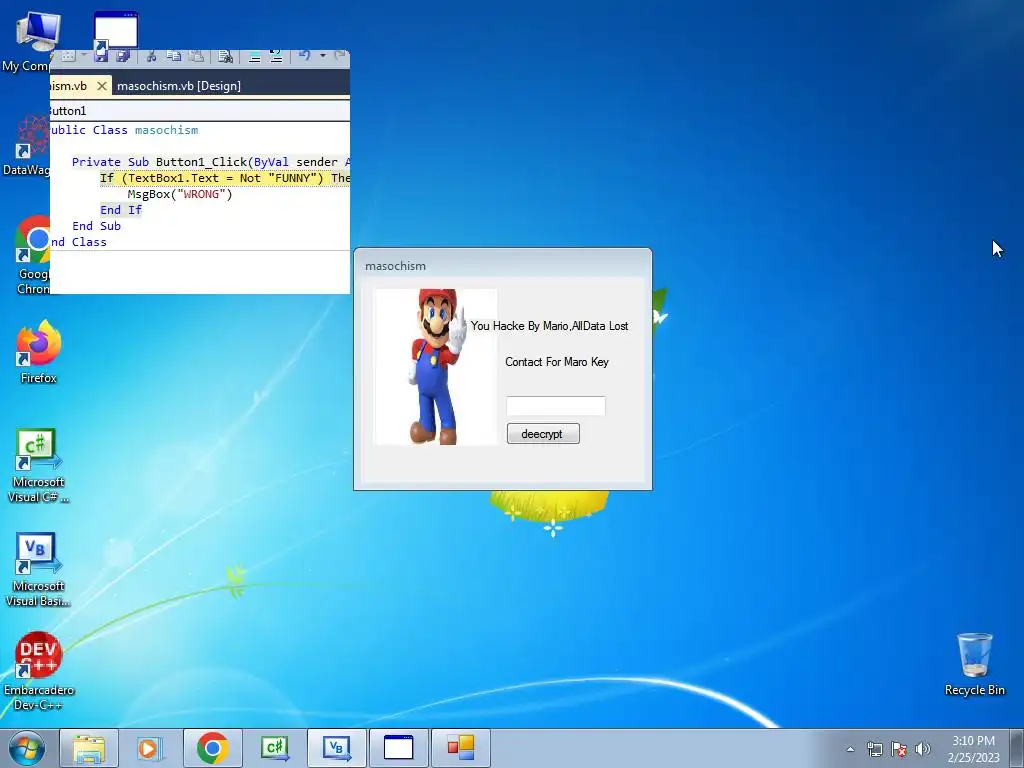Click the highlighted If TextBox1.Text code line
Screen dimensions: 1024x768
(x=225, y=178)
